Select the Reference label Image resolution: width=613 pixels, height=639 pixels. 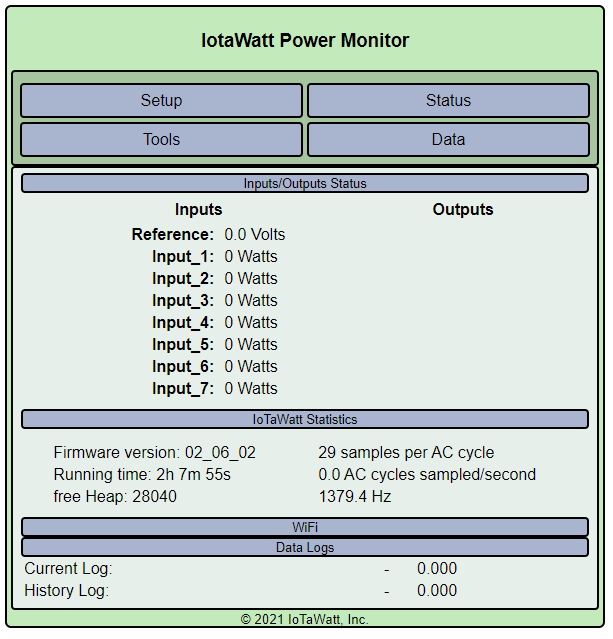tap(172, 235)
